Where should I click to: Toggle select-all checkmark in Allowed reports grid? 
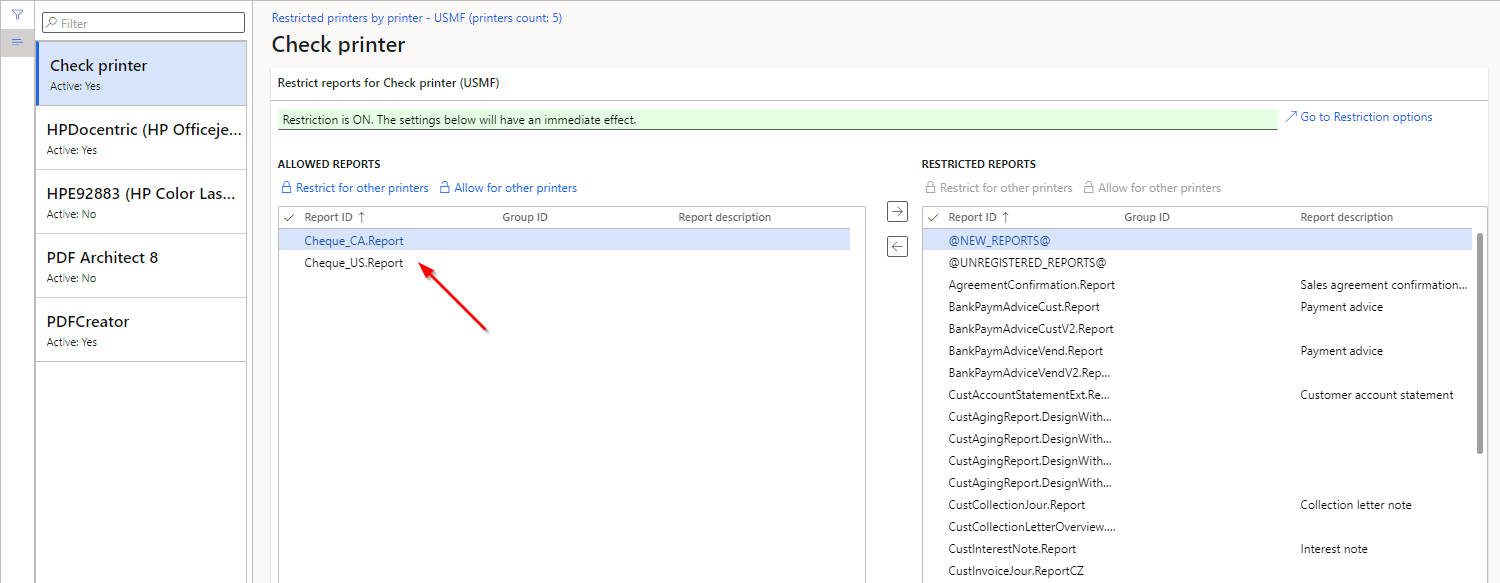click(290, 217)
